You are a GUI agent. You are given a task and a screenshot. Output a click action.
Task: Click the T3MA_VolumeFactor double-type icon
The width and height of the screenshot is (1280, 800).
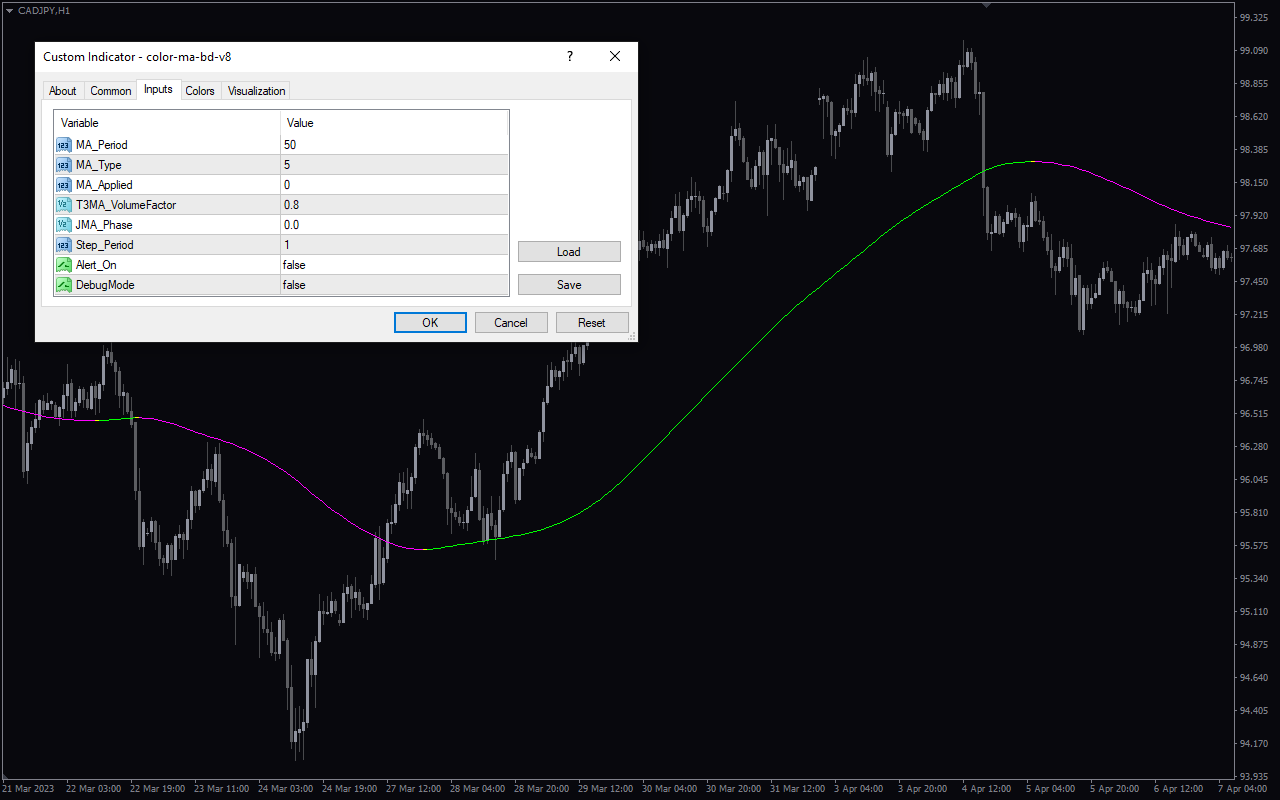click(64, 205)
